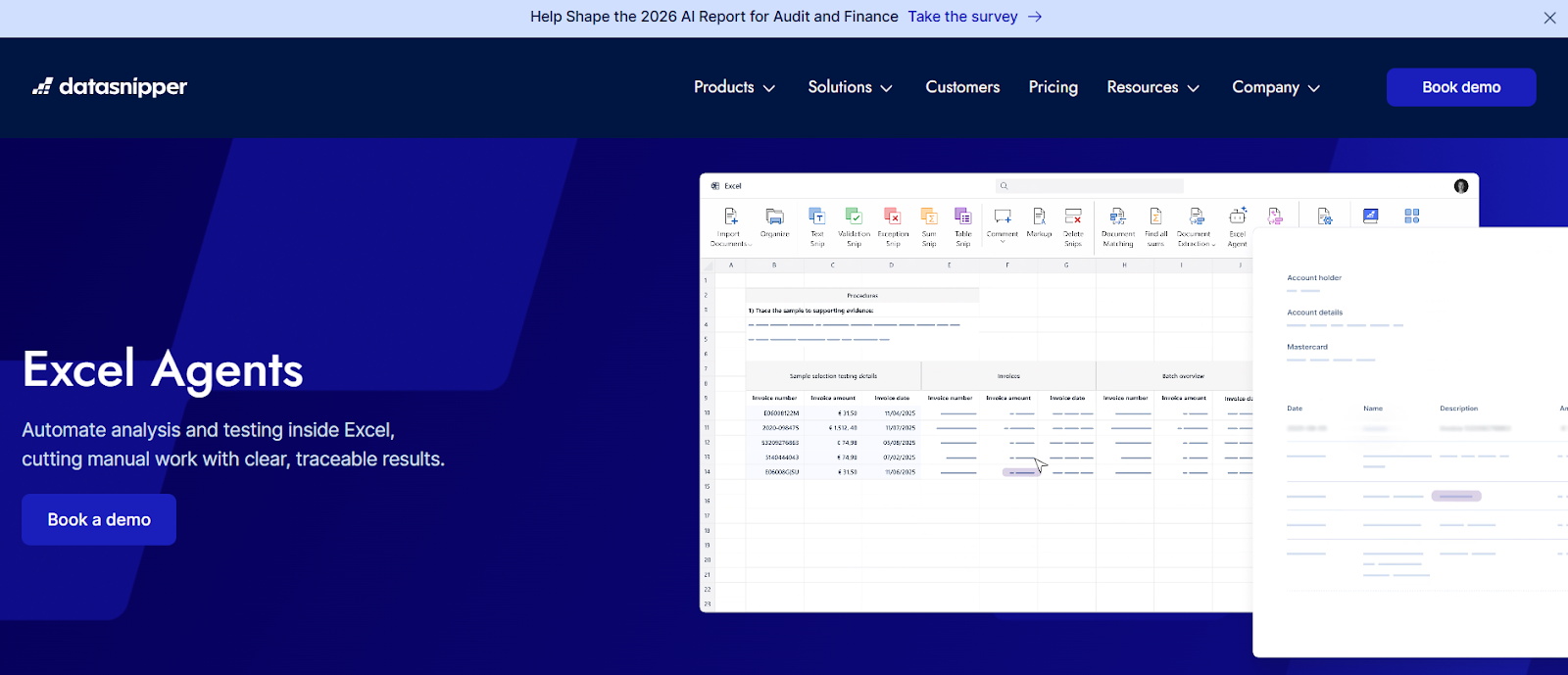Screen dimensions: 1568x675
Task: Expand the Resources menu
Action: coord(1153,87)
